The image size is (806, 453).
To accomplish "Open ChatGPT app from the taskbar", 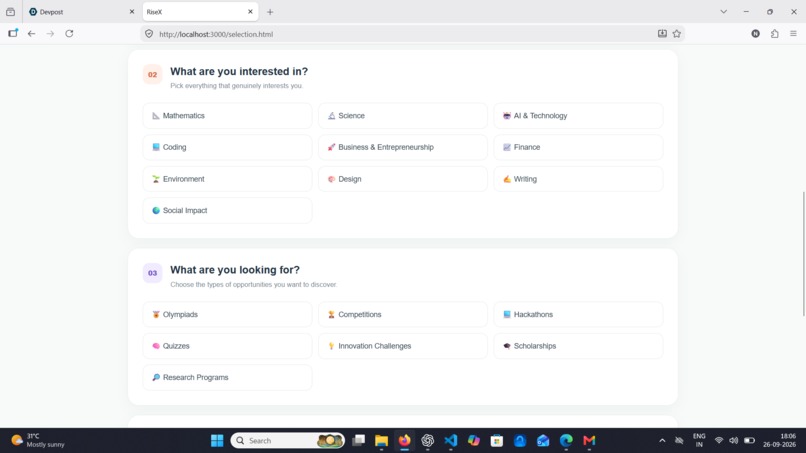I will [428, 441].
